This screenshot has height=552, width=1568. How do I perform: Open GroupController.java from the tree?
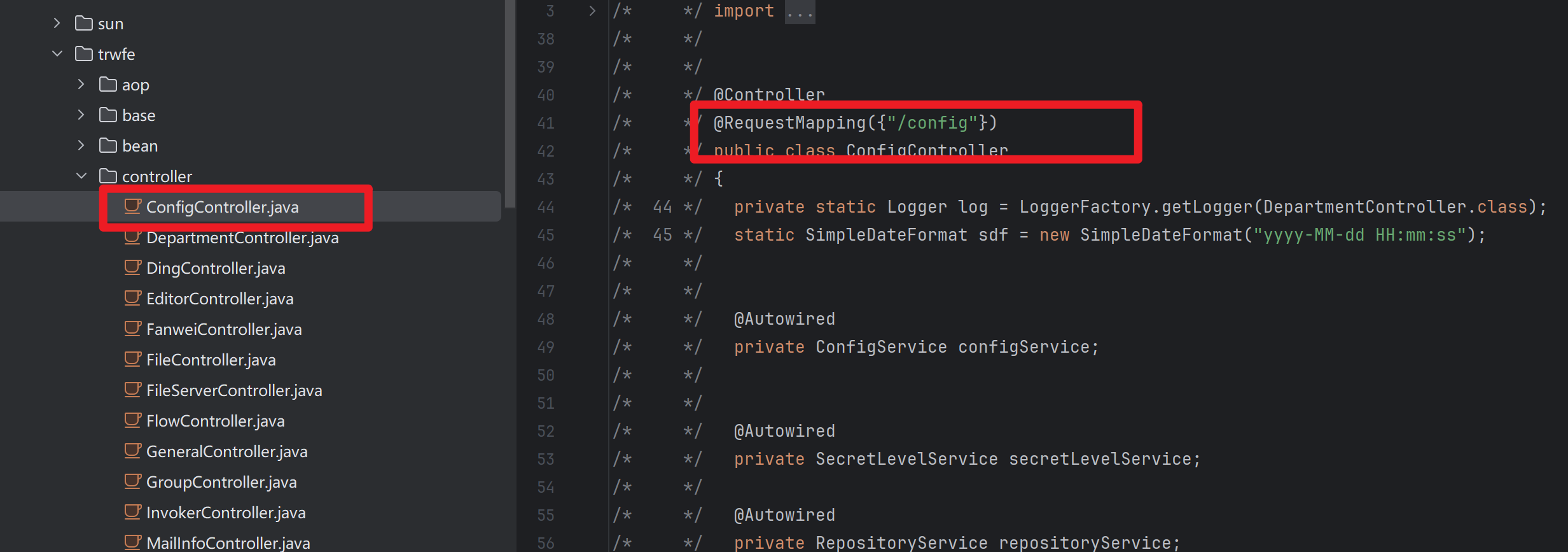[221, 482]
